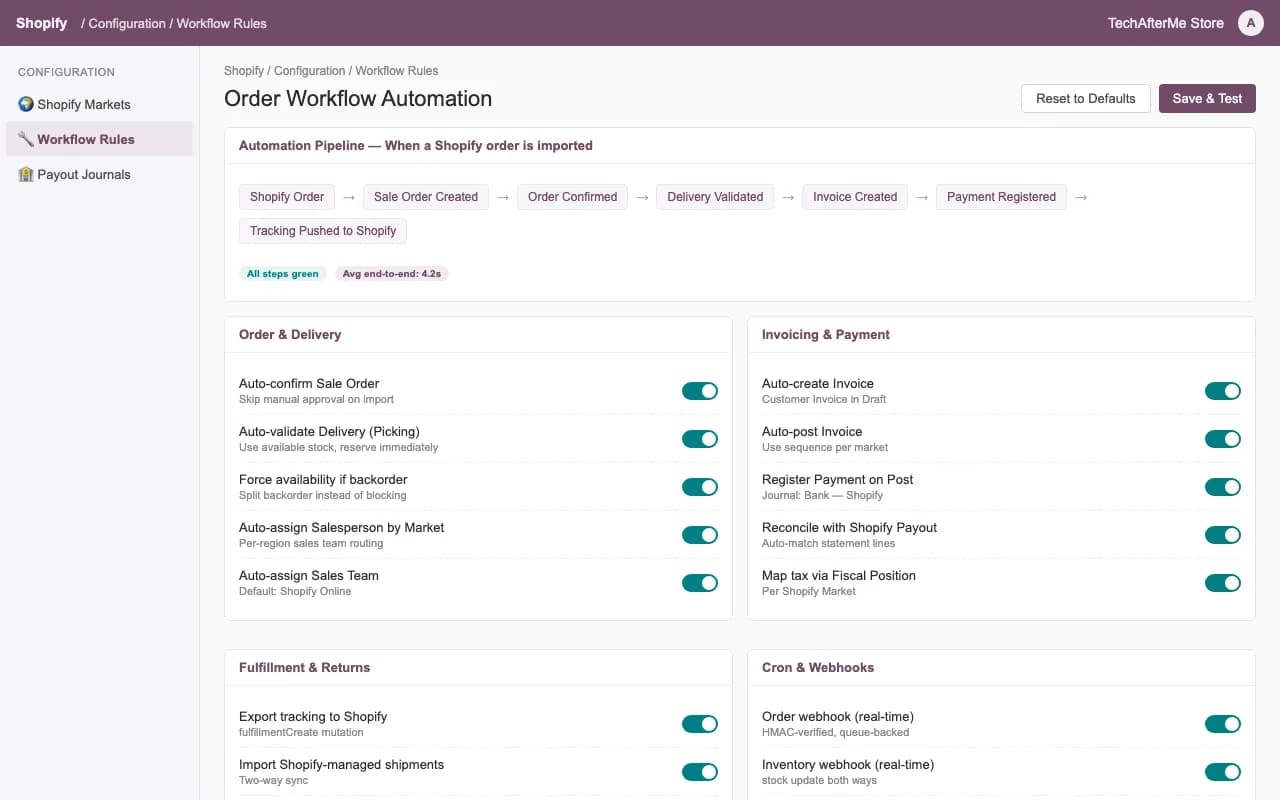The height and width of the screenshot is (800, 1280).
Task: Click the Fulfillment & Returns header
Action: [305, 668]
